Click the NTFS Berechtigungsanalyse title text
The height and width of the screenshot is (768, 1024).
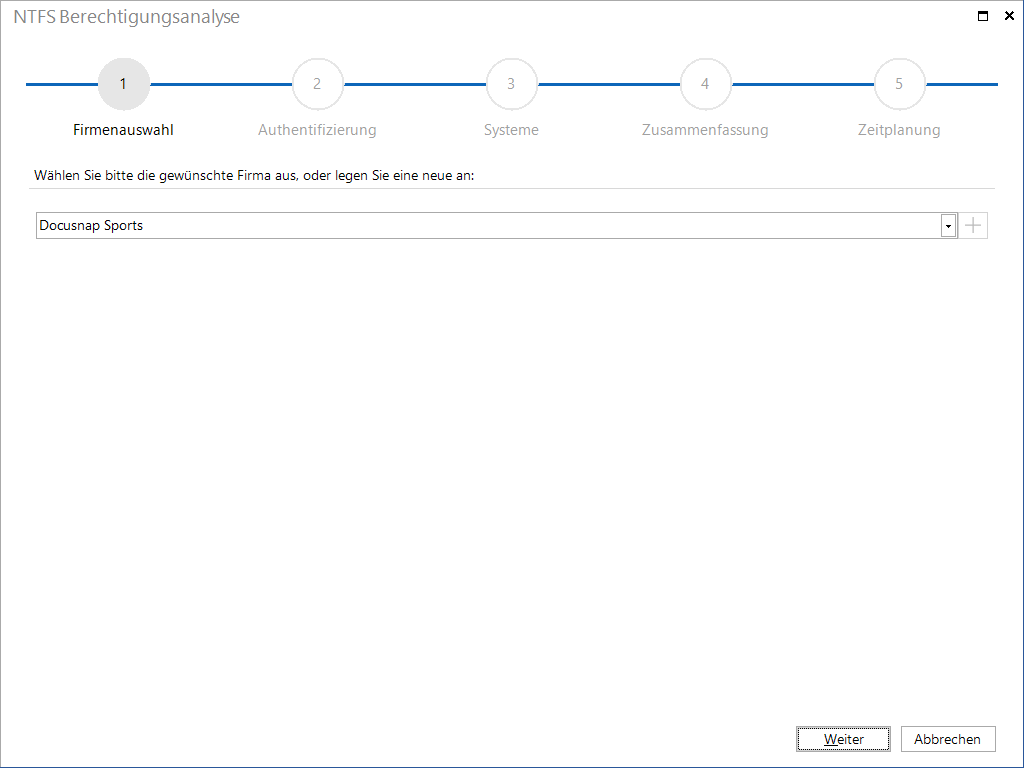(127, 17)
